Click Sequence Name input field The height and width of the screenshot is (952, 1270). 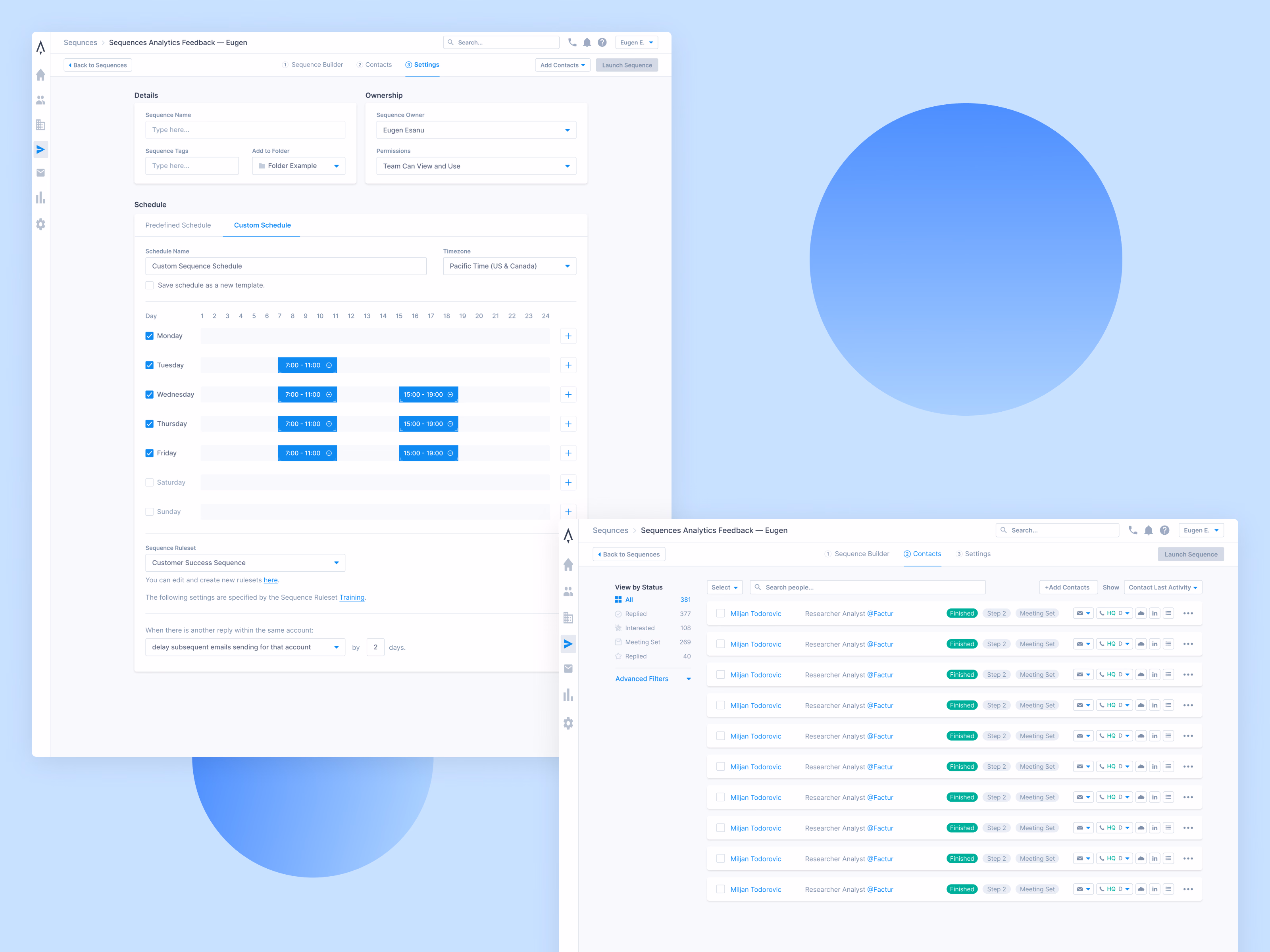(245, 130)
